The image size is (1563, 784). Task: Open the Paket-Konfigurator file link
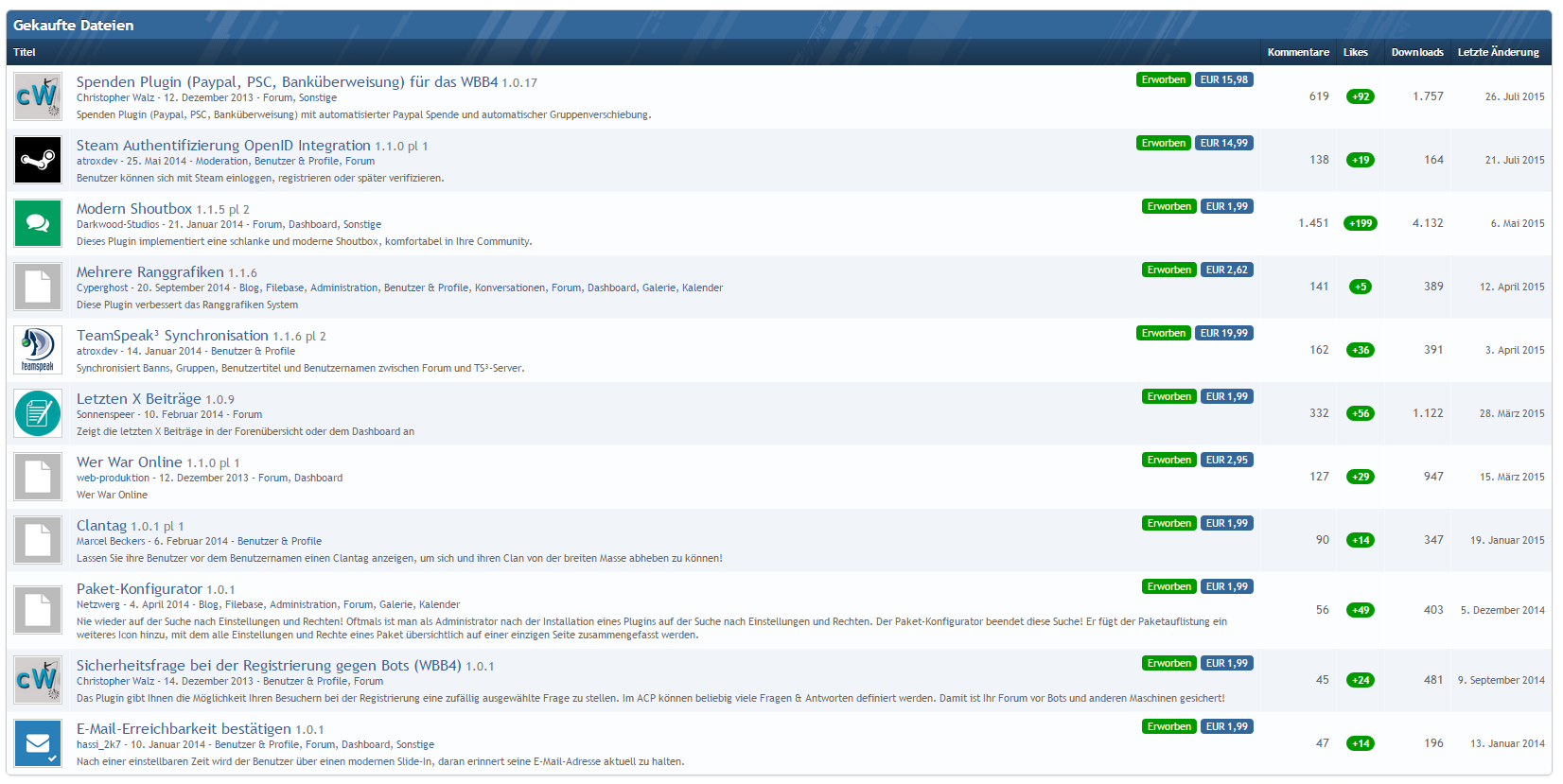(x=139, y=589)
